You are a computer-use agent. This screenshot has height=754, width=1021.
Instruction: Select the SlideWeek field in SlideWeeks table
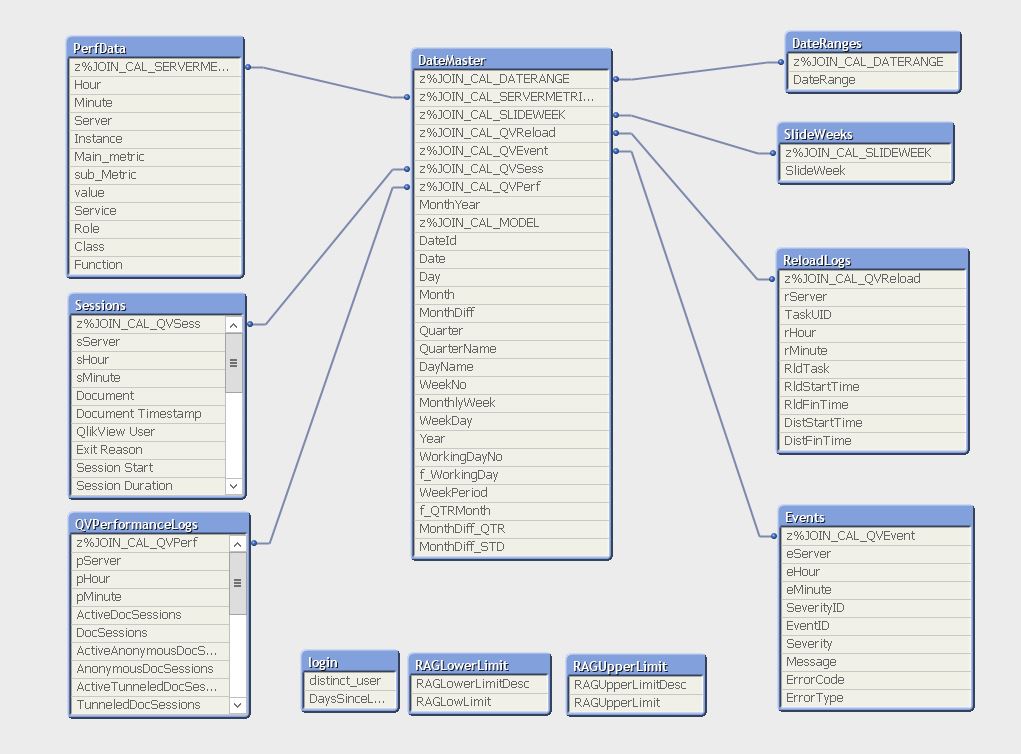point(865,171)
